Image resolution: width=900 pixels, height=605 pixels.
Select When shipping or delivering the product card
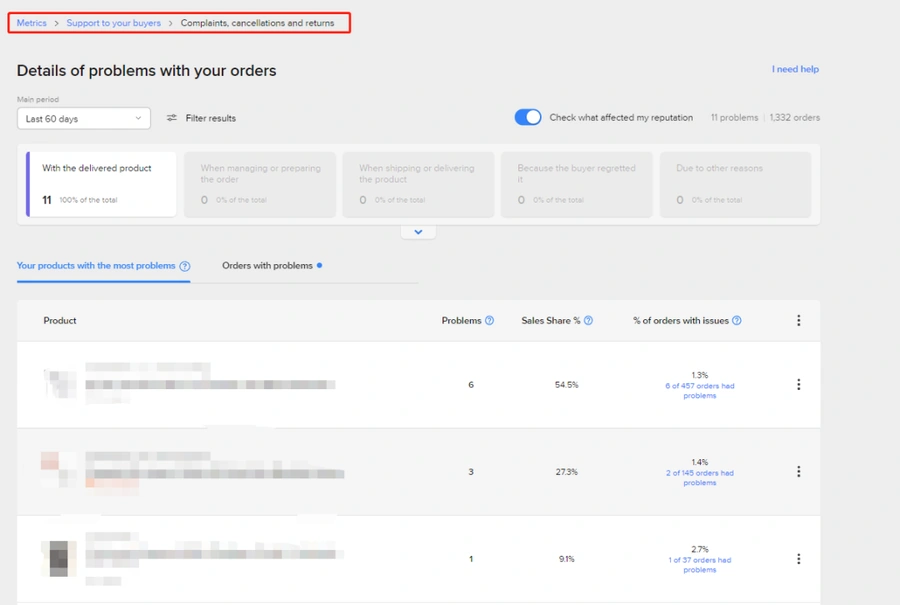(418, 184)
